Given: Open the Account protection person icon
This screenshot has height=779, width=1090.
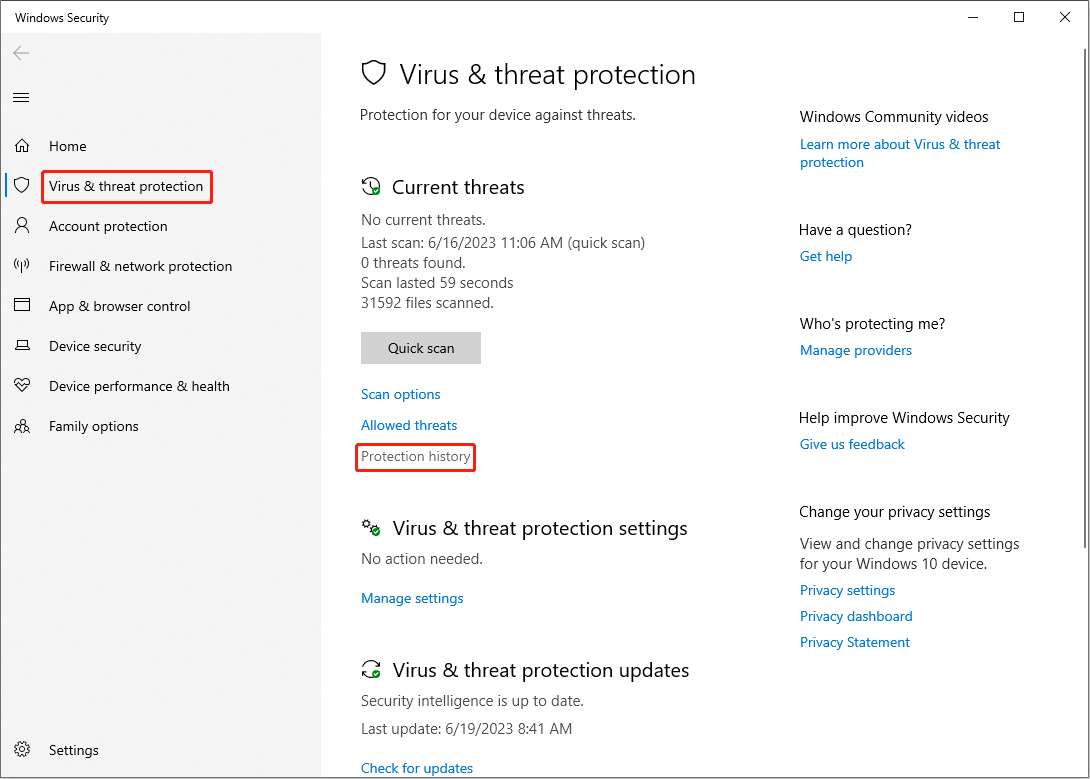Looking at the screenshot, I should (x=22, y=225).
